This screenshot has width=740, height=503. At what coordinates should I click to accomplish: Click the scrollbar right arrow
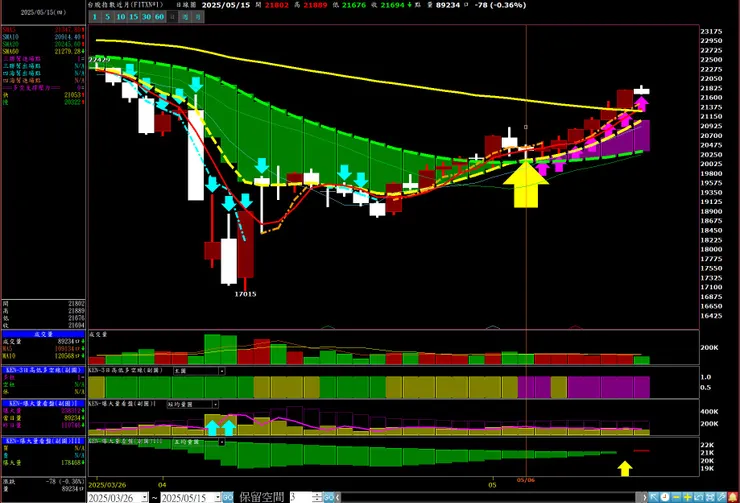644,497
